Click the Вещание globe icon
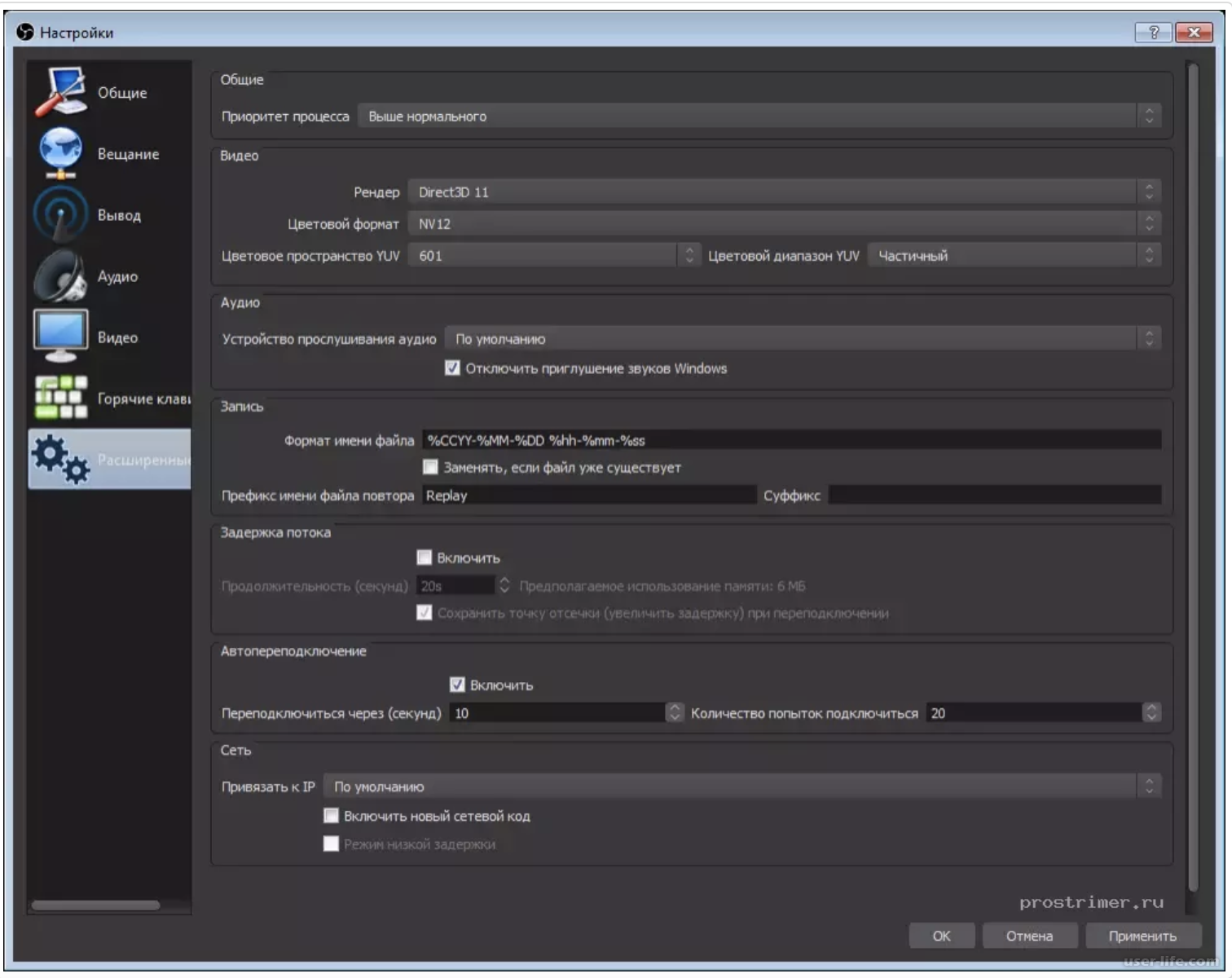 [x=60, y=153]
